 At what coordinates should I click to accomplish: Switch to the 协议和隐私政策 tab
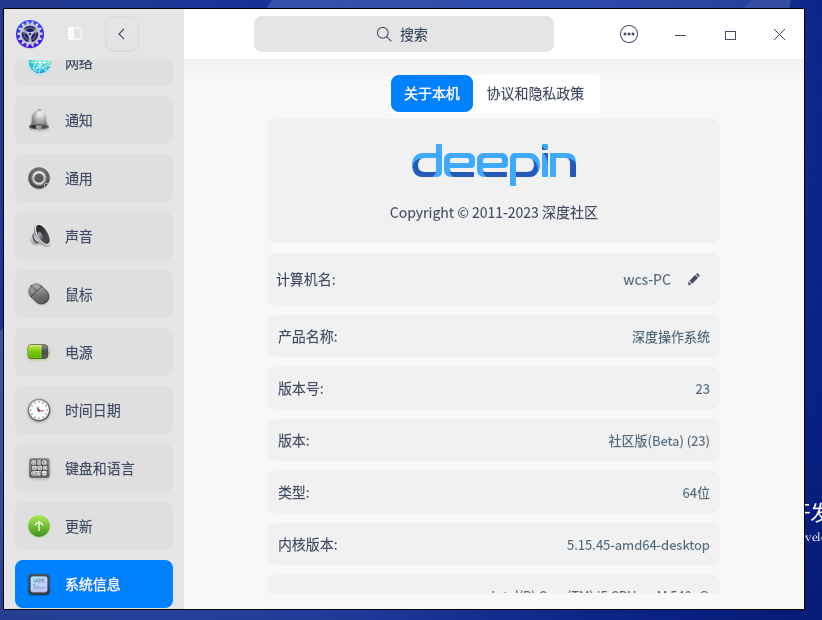pyautogui.click(x=536, y=93)
